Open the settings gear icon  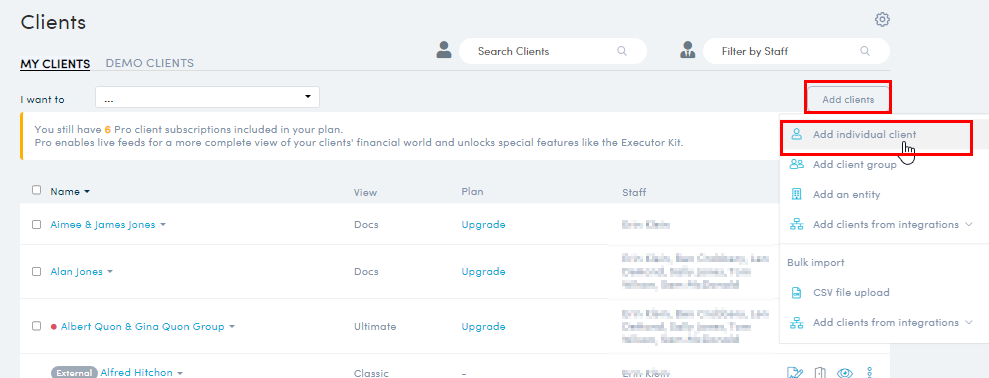[x=882, y=20]
